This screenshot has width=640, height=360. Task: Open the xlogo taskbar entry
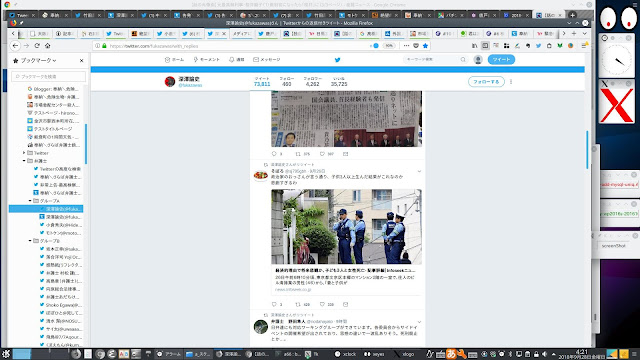pos(404,354)
